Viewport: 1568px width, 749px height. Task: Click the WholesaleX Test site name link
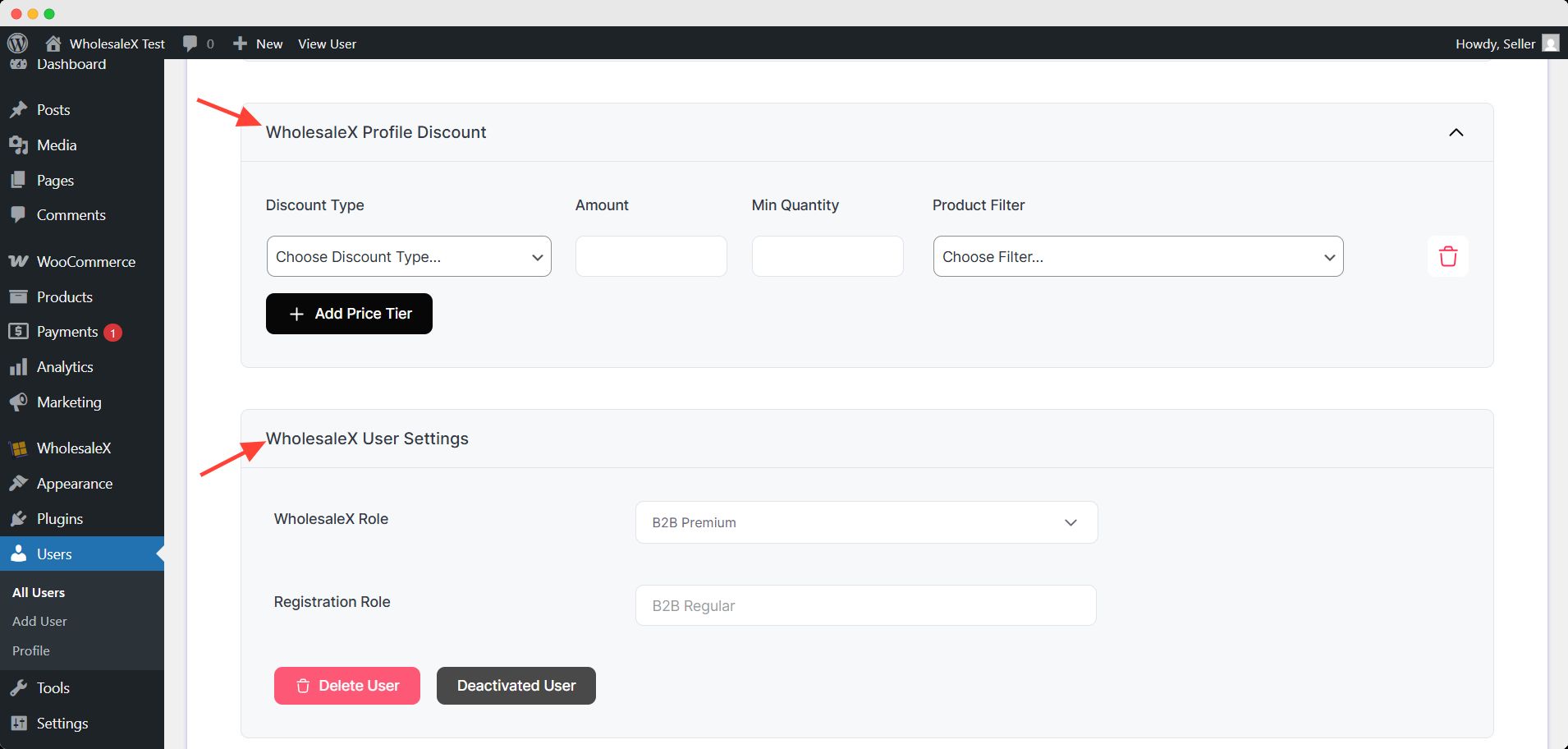click(117, 44)
